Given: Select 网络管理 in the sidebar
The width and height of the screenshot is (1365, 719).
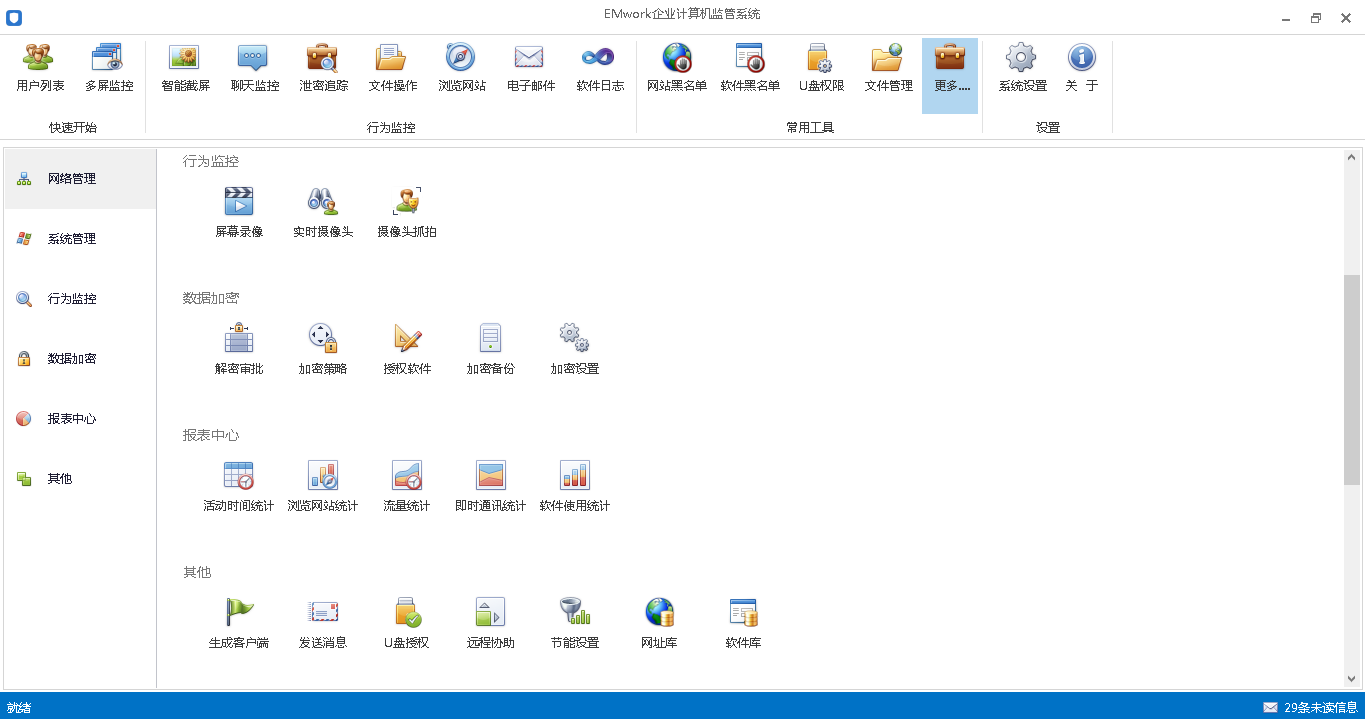Looking at the screenshot, I should tap(80, 179).
